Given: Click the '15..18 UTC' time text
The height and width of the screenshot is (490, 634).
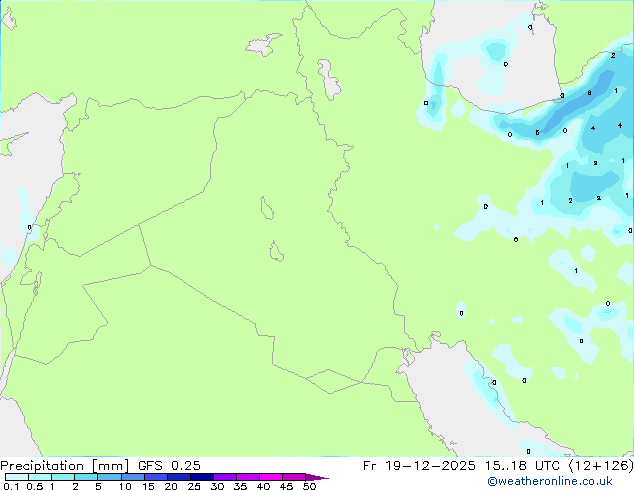Looking at the screenshot, I should [x=522, y=466].
